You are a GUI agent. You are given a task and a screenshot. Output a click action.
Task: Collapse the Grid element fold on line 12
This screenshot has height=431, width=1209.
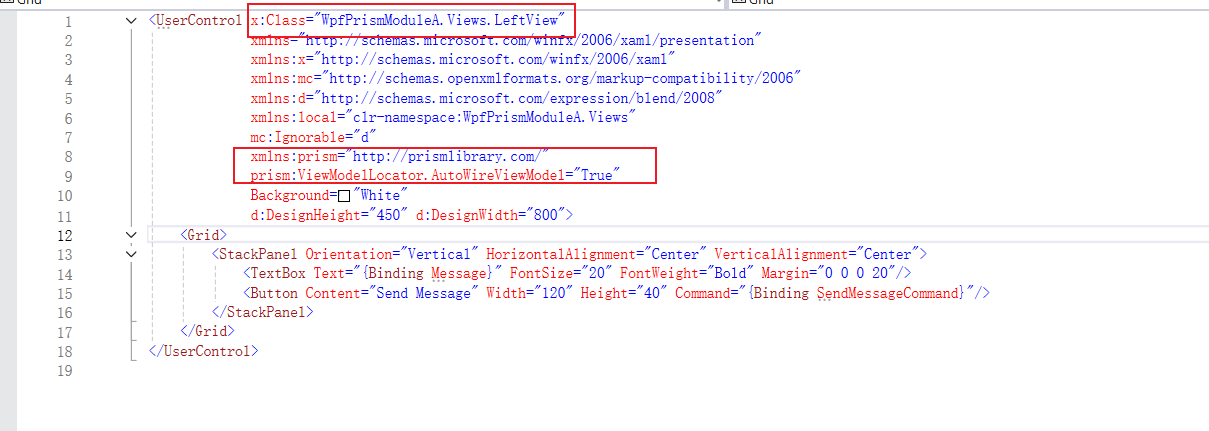pyautogui.click(x=133, y=235)
